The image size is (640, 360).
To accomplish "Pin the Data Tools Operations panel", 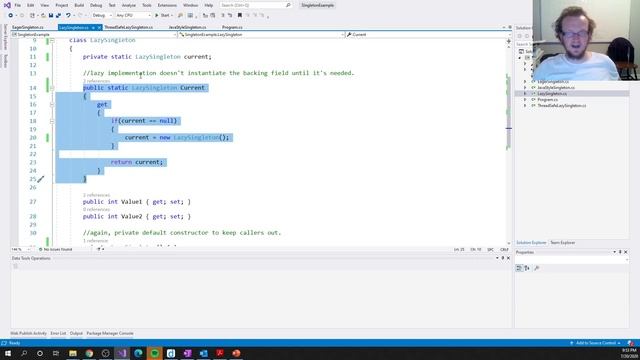I will (x=503, y=258).
